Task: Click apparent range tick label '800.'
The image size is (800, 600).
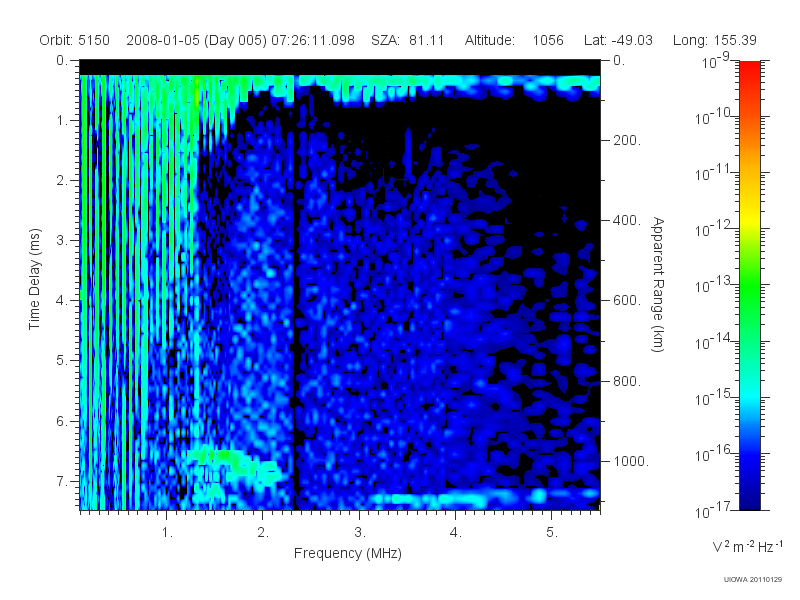Action: 627,381
